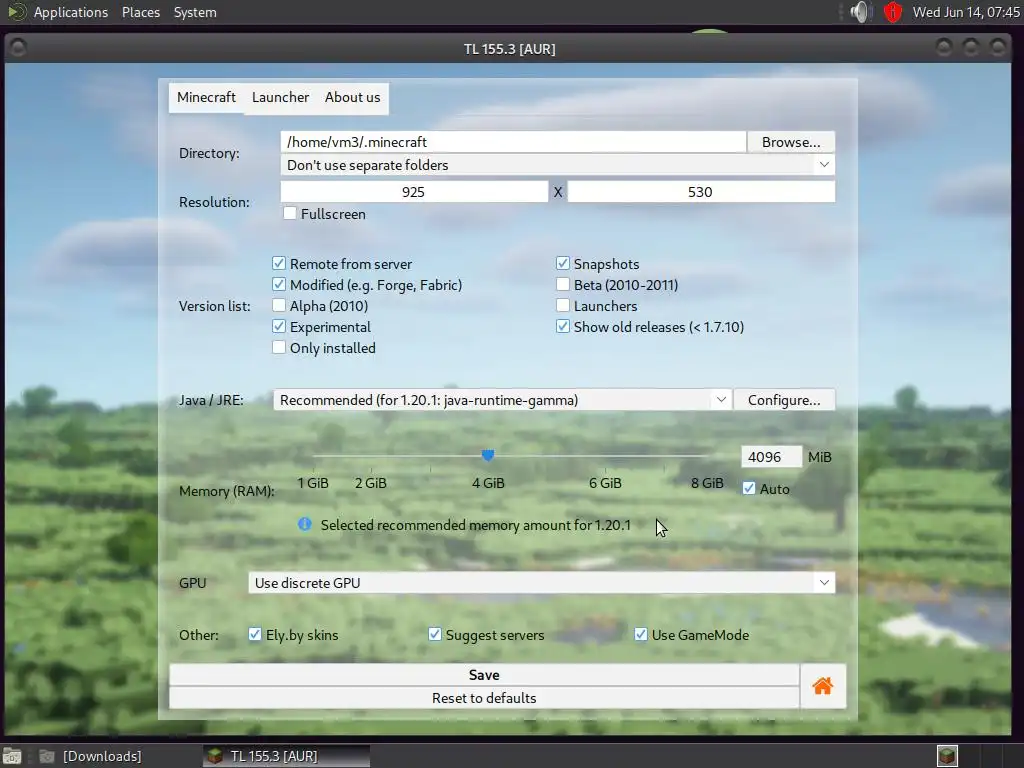Click the 1 GiB slider label
Screen dimensions: 1024x768
[313, 483]
